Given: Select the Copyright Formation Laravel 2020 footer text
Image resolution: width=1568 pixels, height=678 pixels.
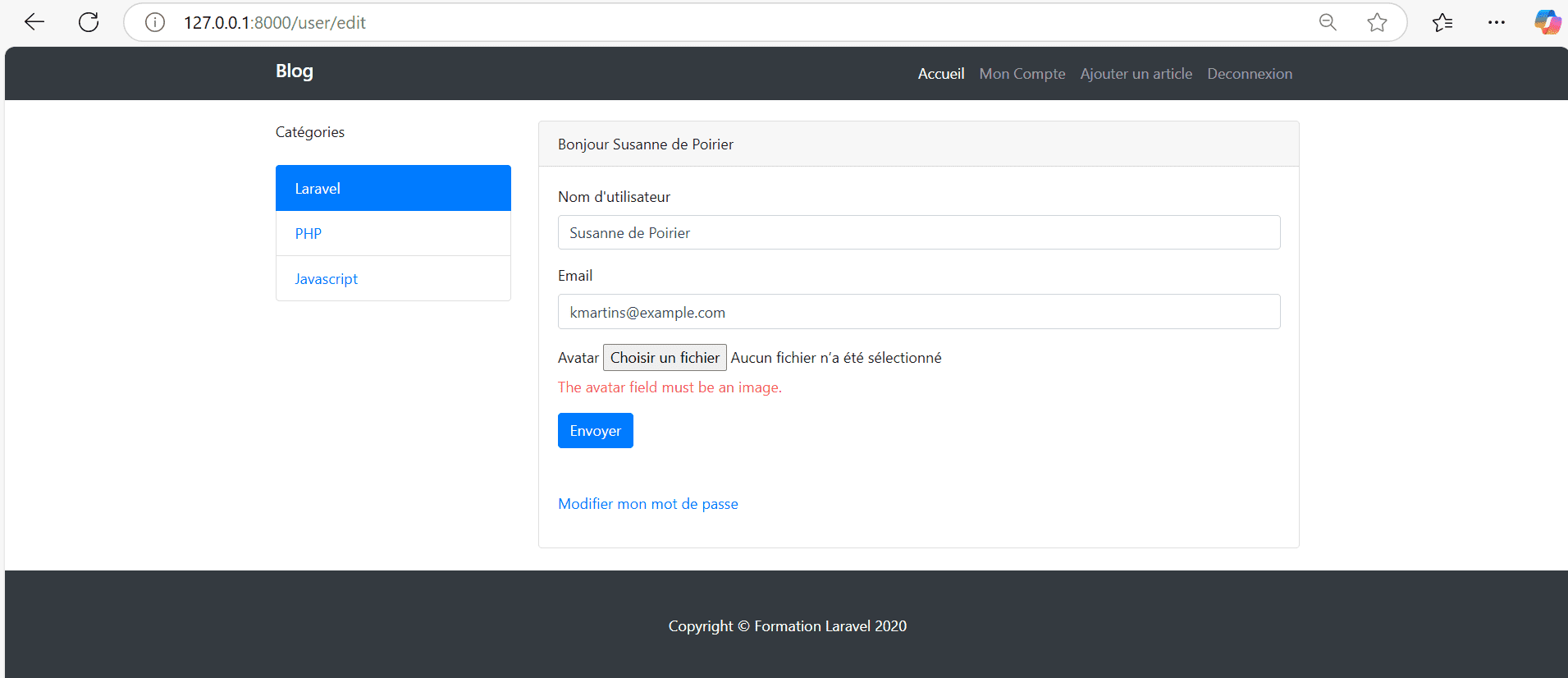Looking at the screenshot, I should [x=788, y=626].
